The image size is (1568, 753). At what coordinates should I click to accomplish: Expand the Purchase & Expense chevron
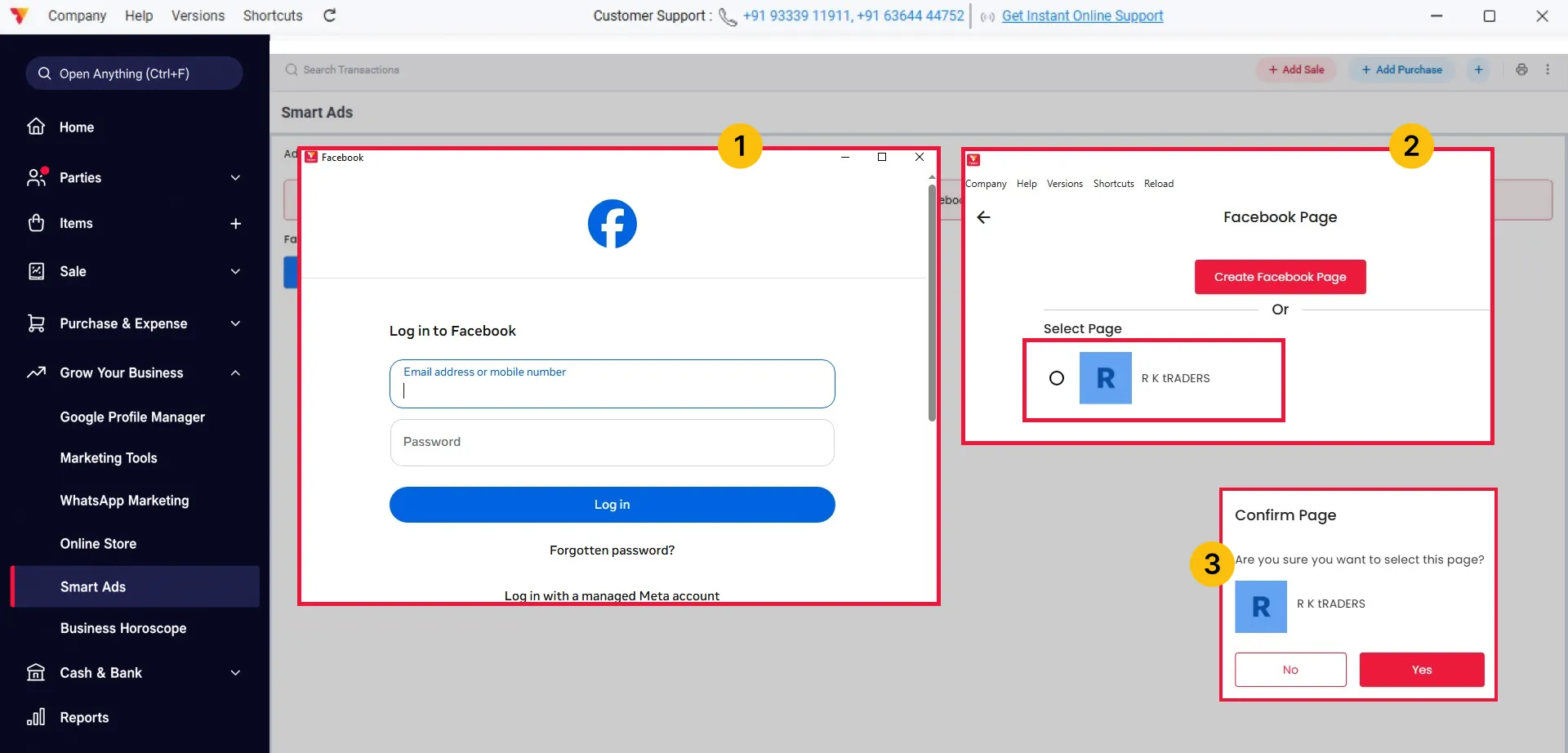tap(235, 323)
